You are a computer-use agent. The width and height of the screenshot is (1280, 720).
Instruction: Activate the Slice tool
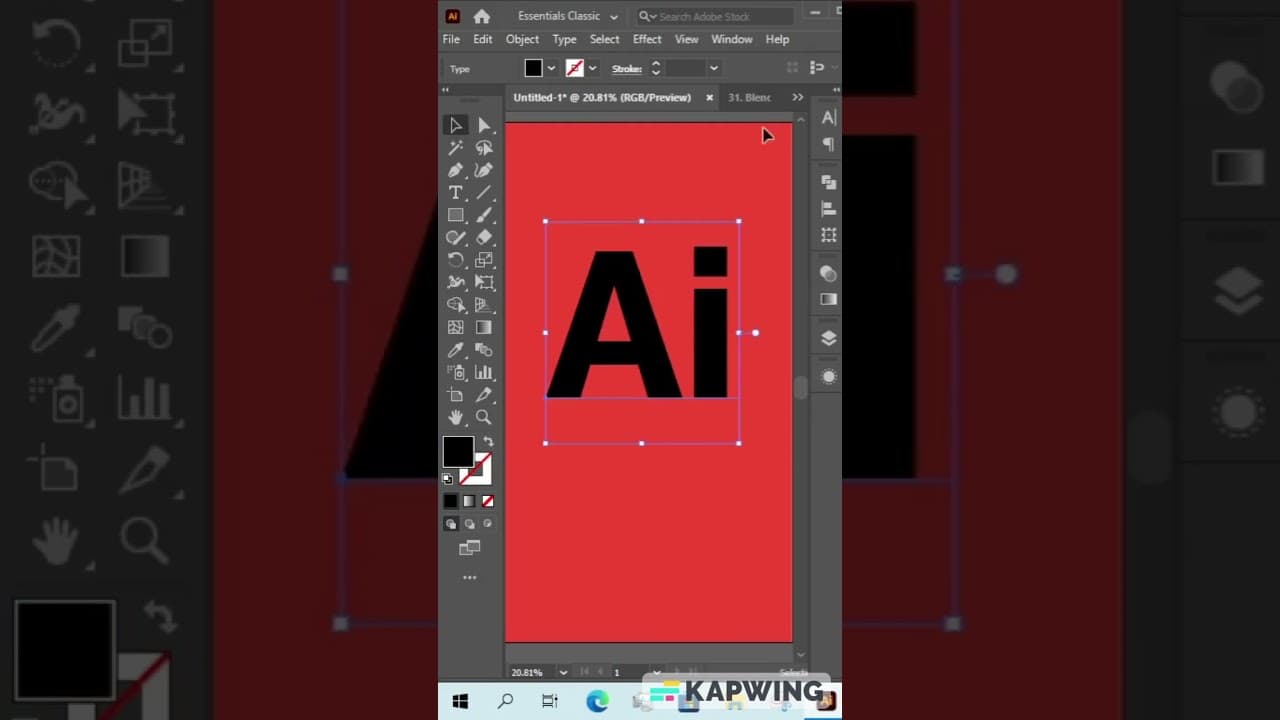(484, 395)
